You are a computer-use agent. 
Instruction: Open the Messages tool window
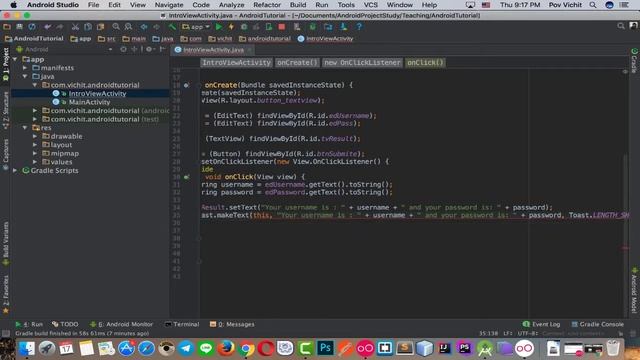tap(232, 324)
